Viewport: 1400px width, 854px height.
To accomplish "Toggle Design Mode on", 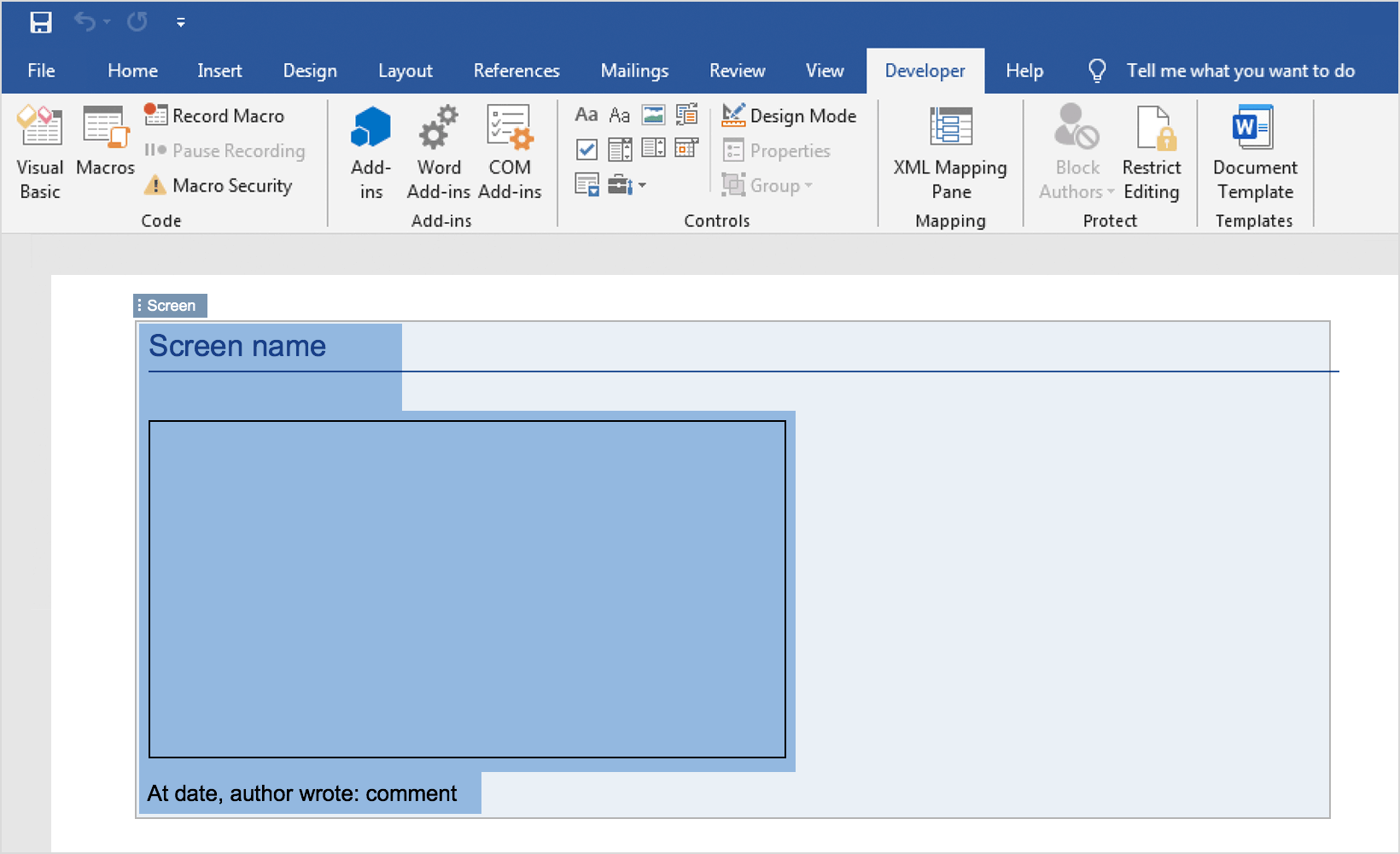I will click(x=790, y=116).
